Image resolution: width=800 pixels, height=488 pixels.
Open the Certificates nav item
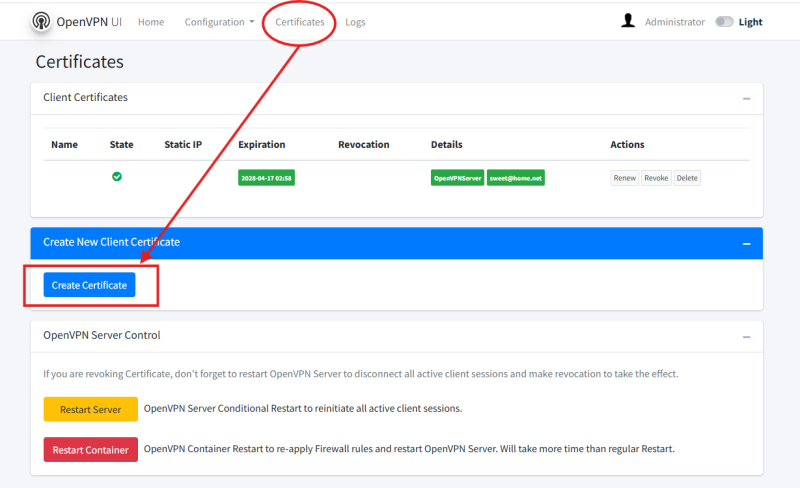pyautogui.click(x=299, y=22)
